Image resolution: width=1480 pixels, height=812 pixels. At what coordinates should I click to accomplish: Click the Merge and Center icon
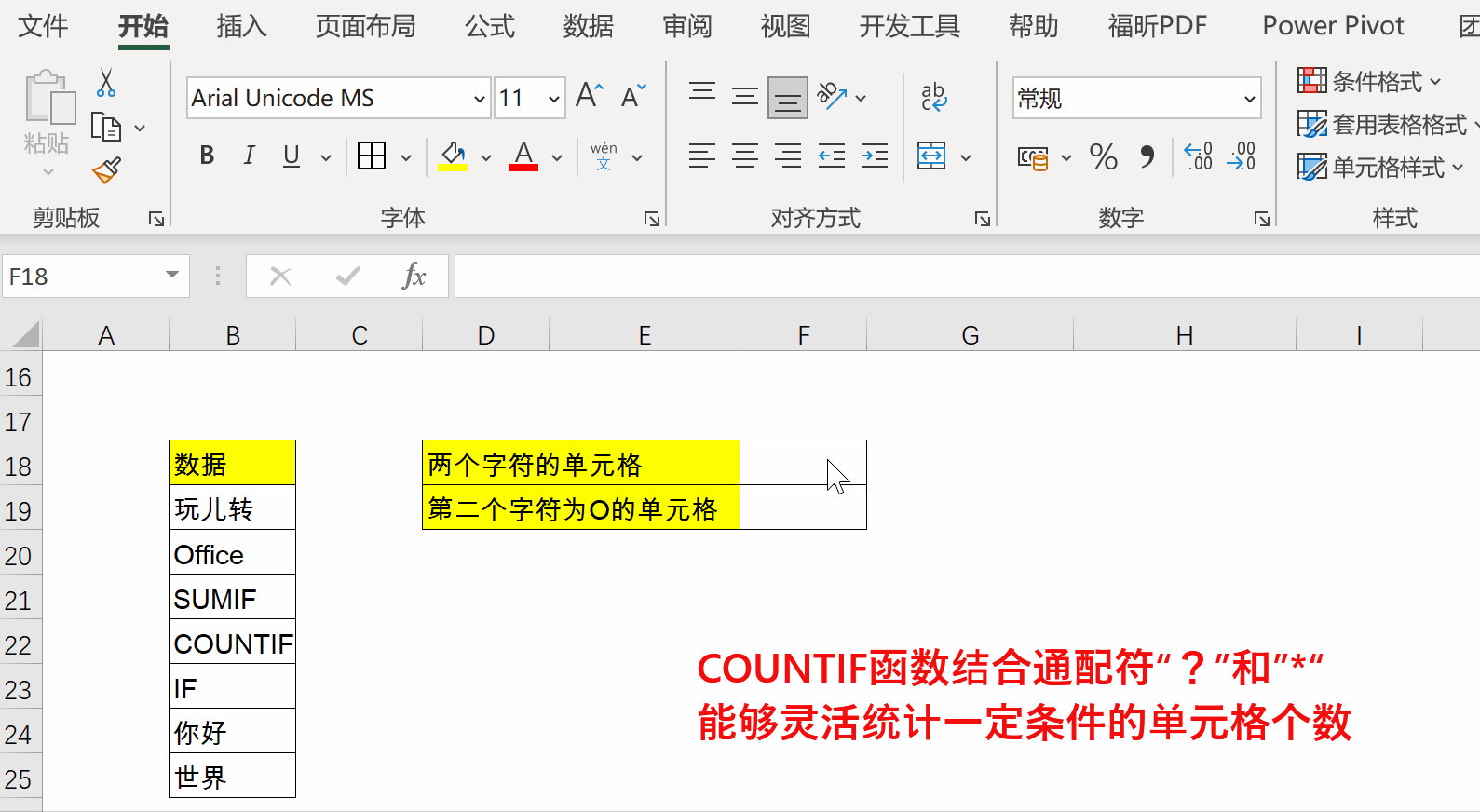click(x=931, y=156)
